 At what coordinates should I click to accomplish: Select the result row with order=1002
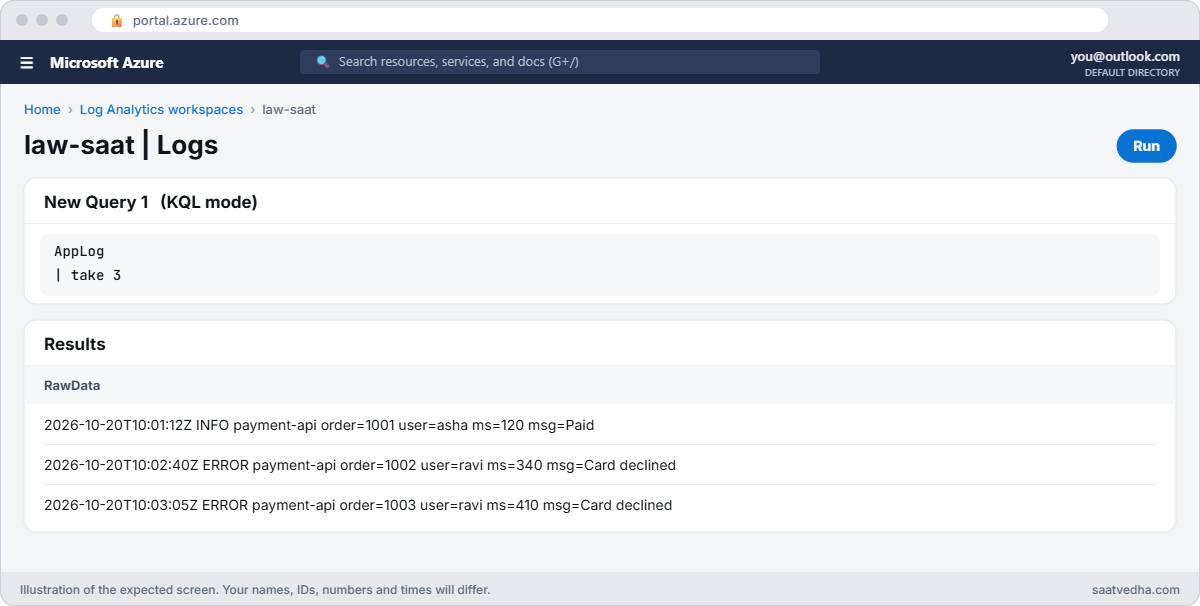pos(600,465)
